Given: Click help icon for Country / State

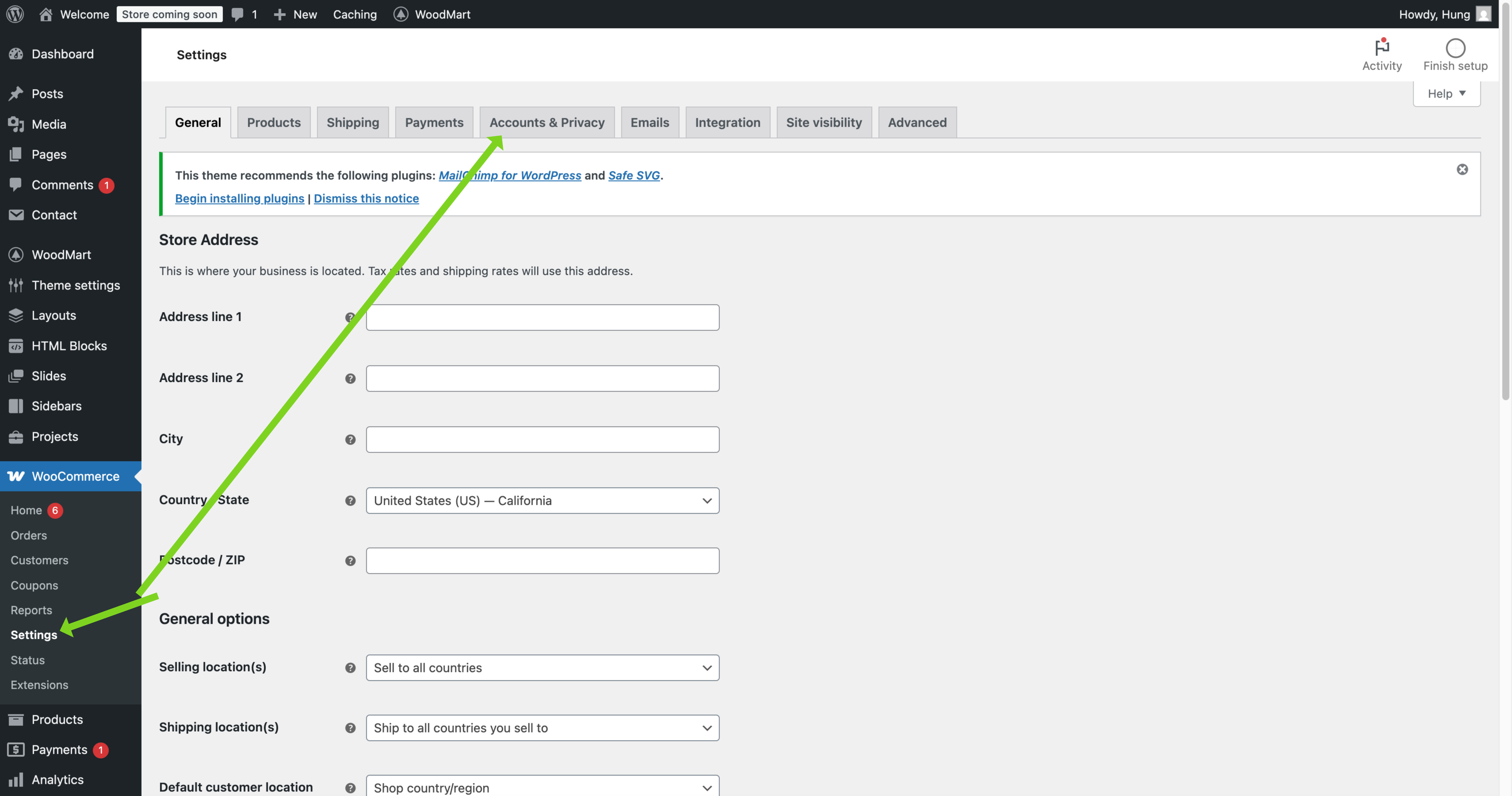Looking at the screenshot, I should (x=350, y=501).
